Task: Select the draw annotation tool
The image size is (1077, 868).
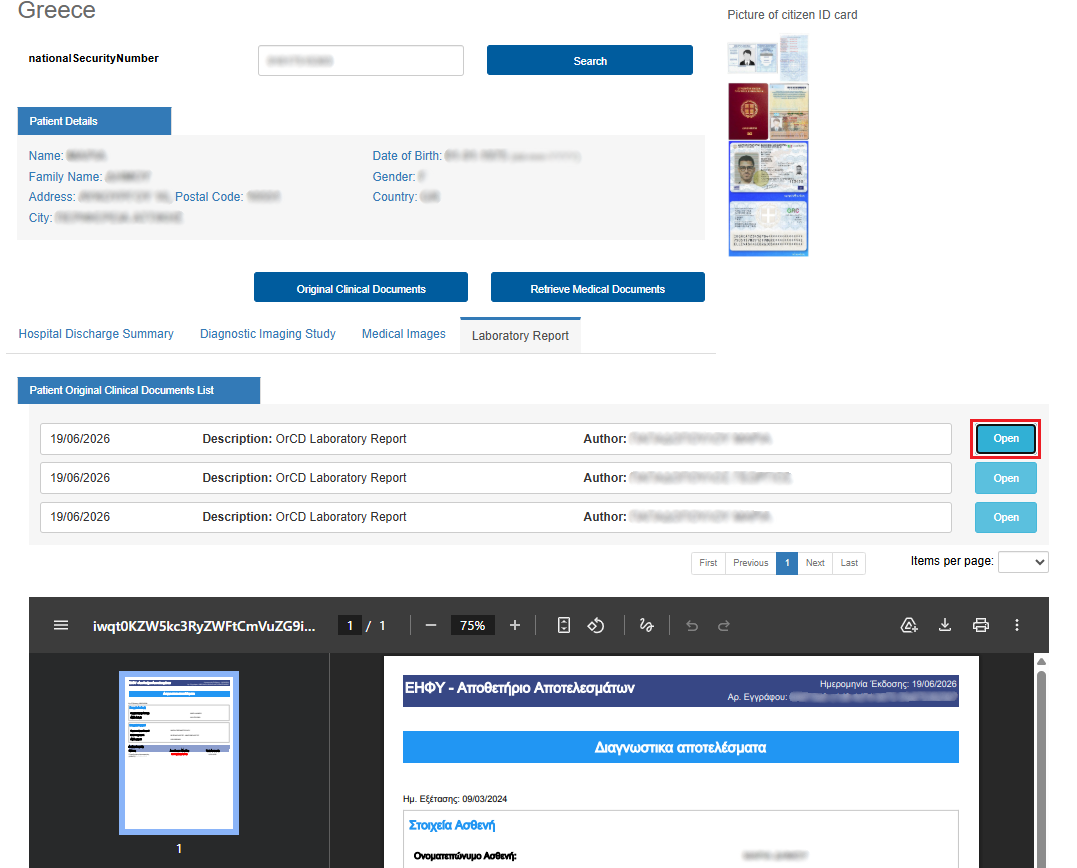Action: tap(646, 626)
